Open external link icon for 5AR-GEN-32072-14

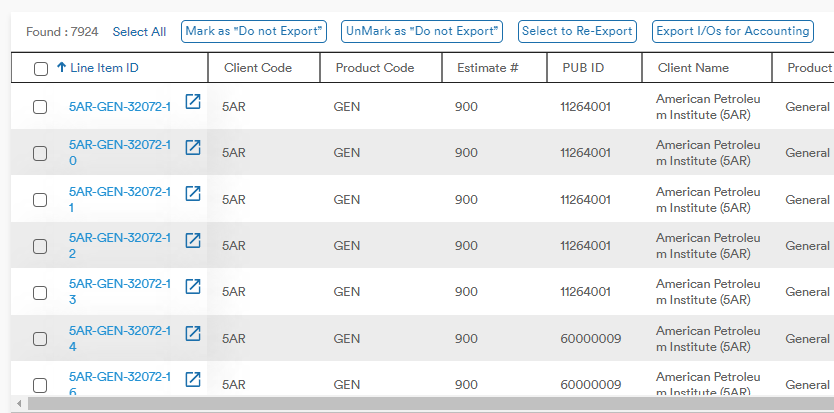tap(193, 334)
